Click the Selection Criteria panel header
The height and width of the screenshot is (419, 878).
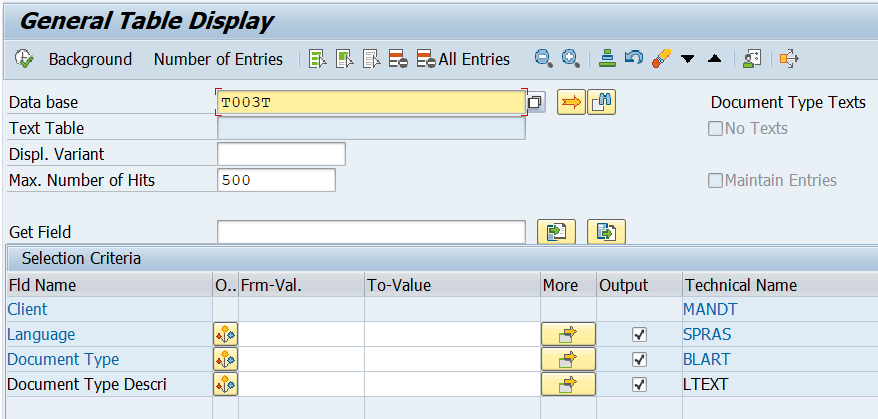coord(442,258)
